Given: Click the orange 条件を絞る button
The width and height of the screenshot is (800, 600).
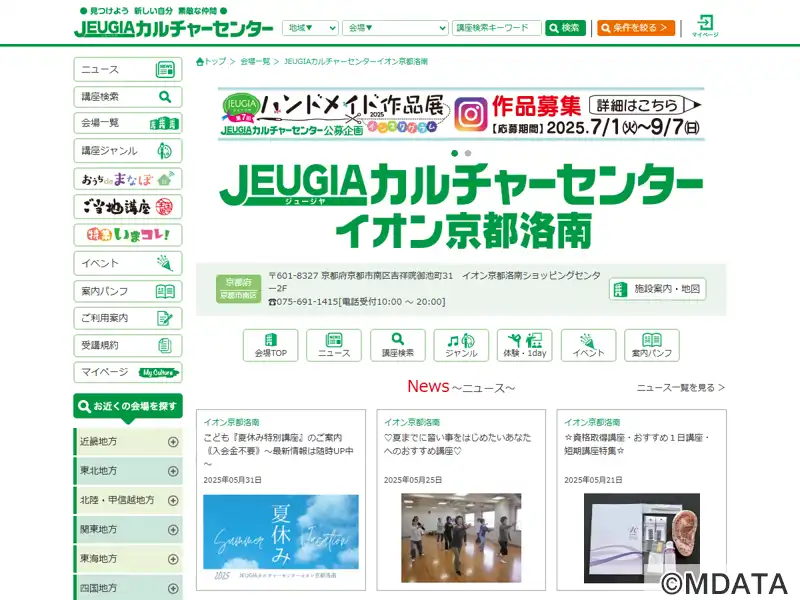Looking at the screenshot, I should [636, 28].
